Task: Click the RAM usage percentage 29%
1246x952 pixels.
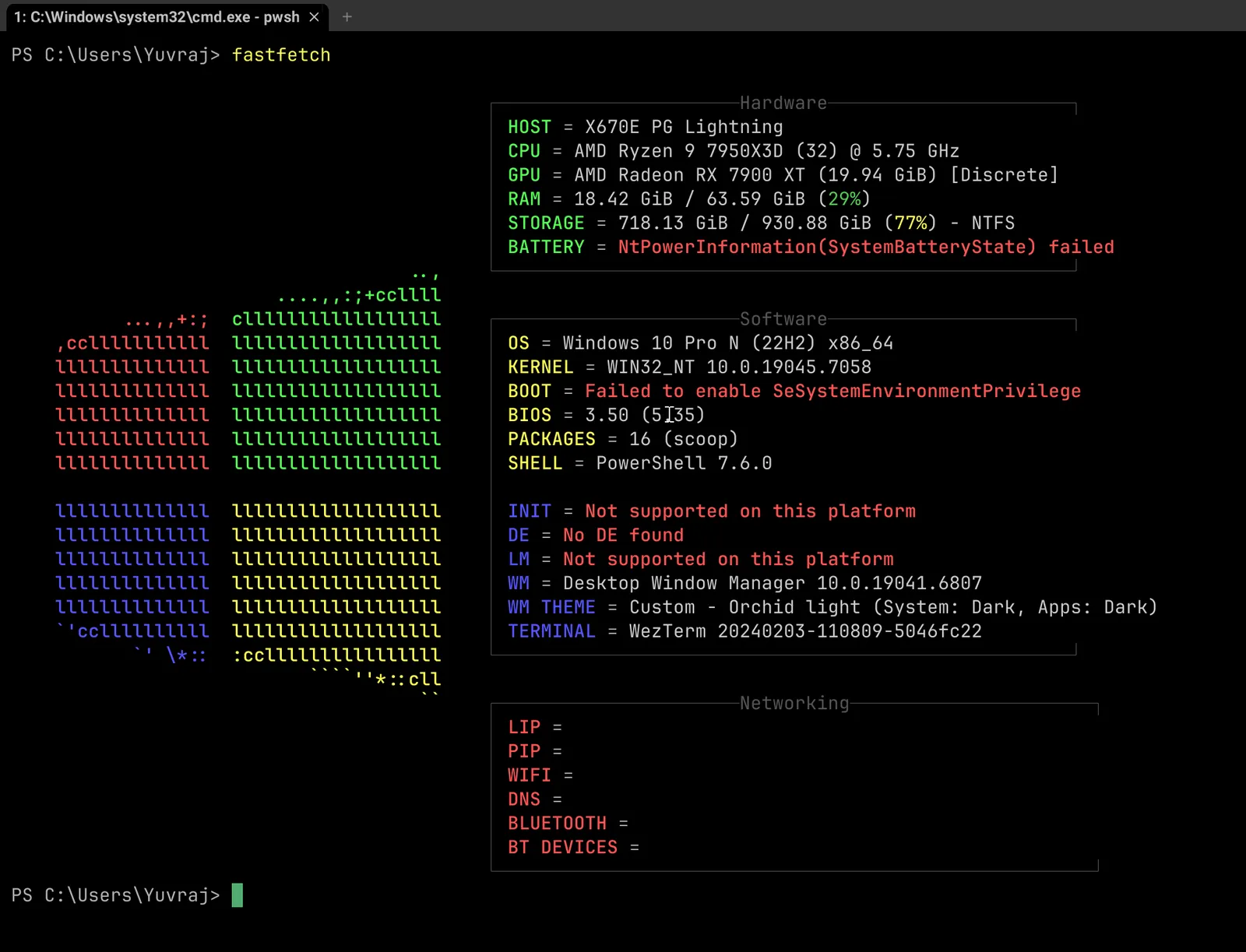Action: pyautogui.click(x=847, y=199)
